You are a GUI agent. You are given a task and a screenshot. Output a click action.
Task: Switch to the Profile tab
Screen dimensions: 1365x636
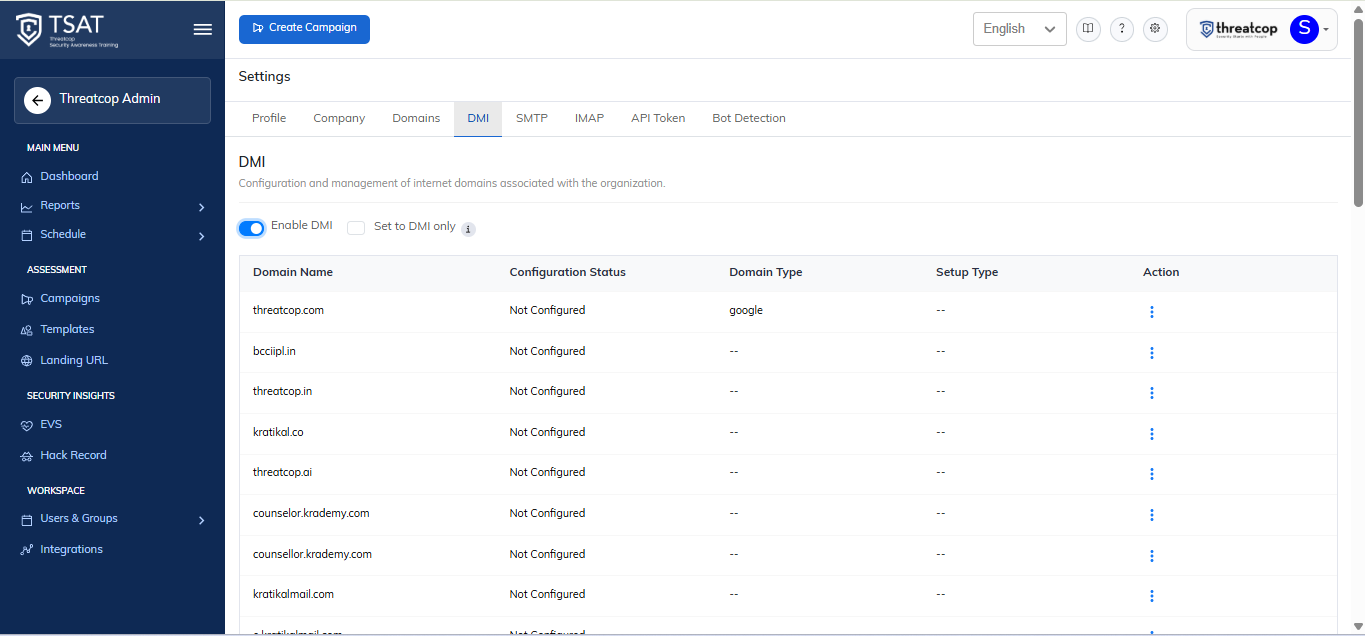[x=269, y=118]
